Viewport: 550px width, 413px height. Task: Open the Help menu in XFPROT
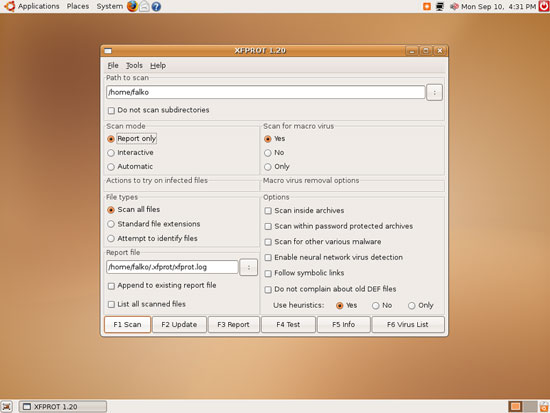[158, 65]
